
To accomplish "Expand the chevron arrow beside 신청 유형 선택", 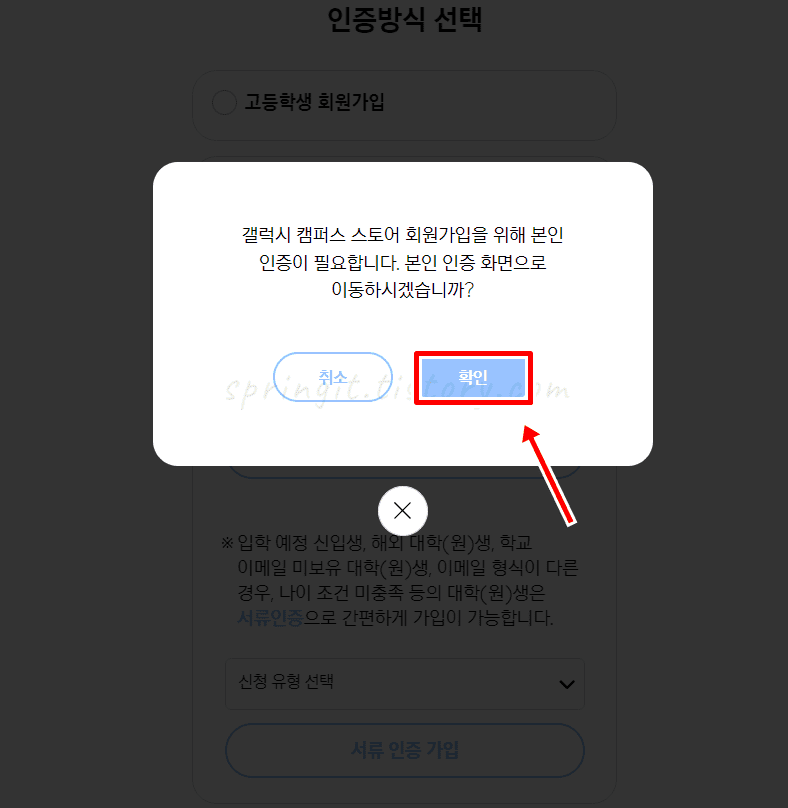I will [567, 684].
